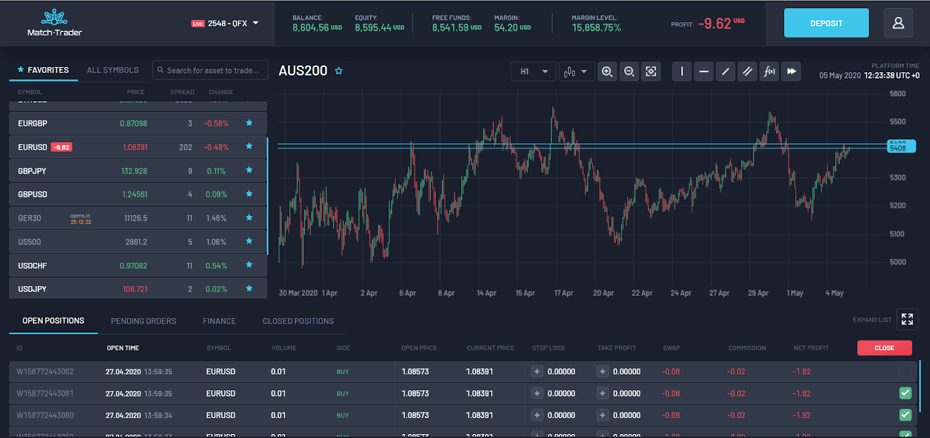This screenshot has width=930, height=438.
Task: Open the account 2548 - QFX dropdown
Action: point(225,23)
